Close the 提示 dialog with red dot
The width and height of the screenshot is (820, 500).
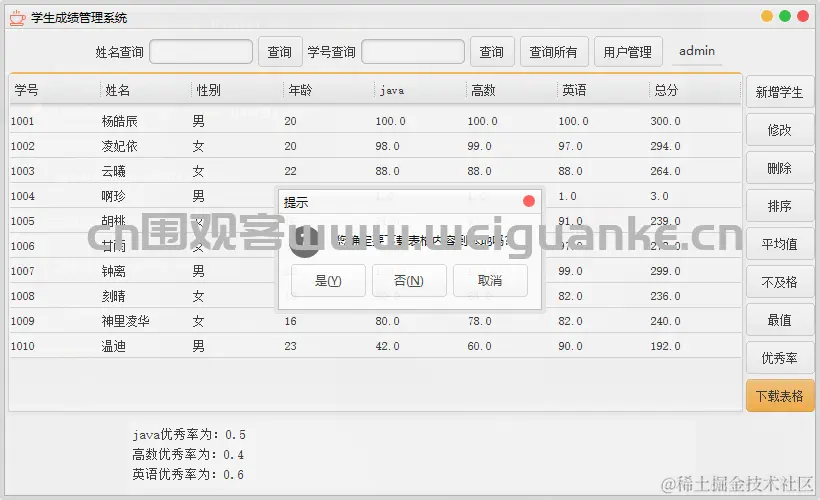point(529,201)
